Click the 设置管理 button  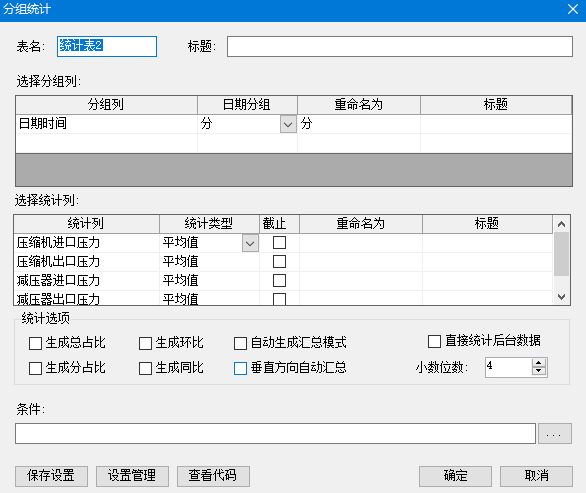pyautogui.click(x=132, y=476)
